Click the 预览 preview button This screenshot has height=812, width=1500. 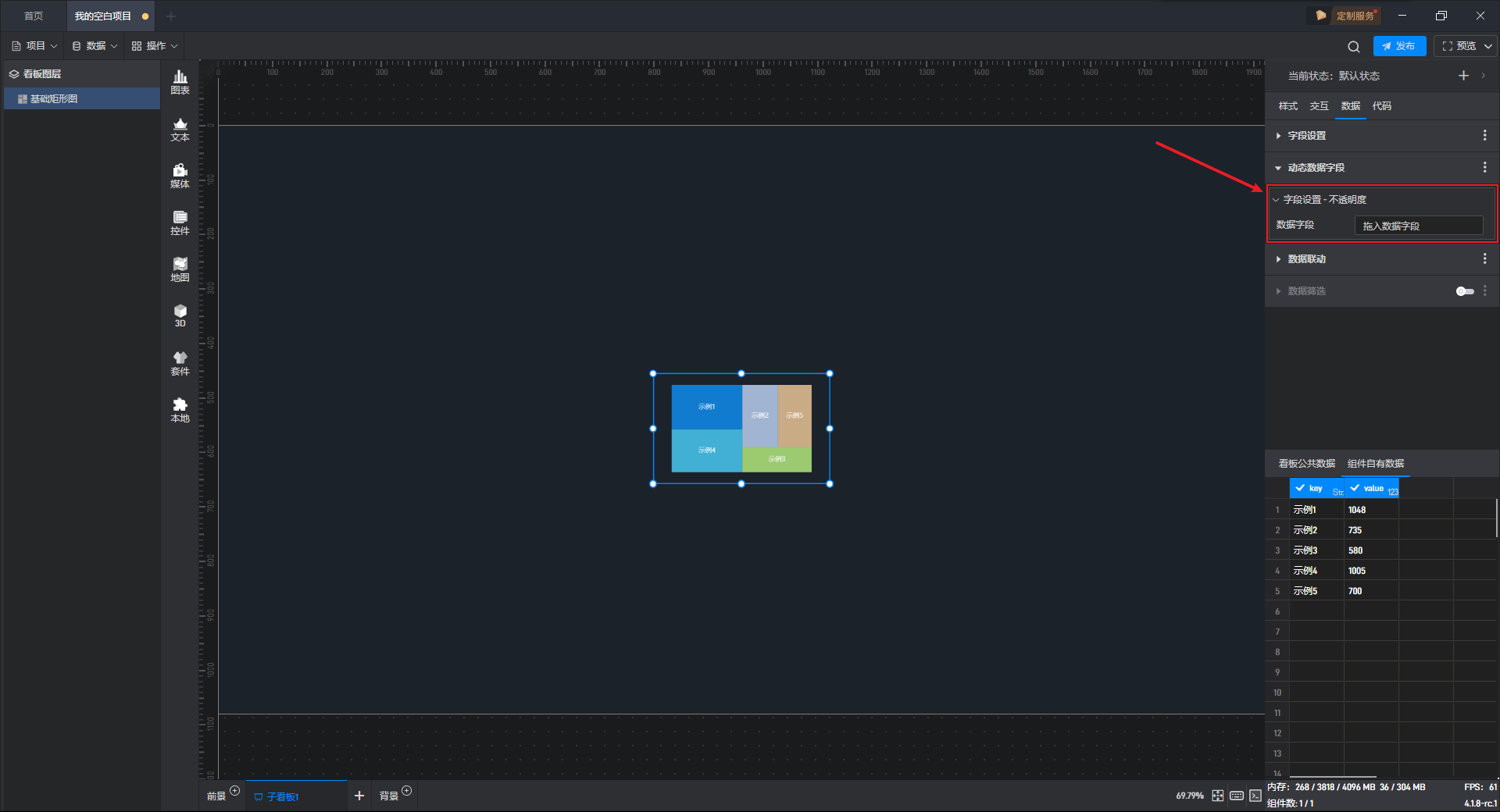[x=1459, y=46]
